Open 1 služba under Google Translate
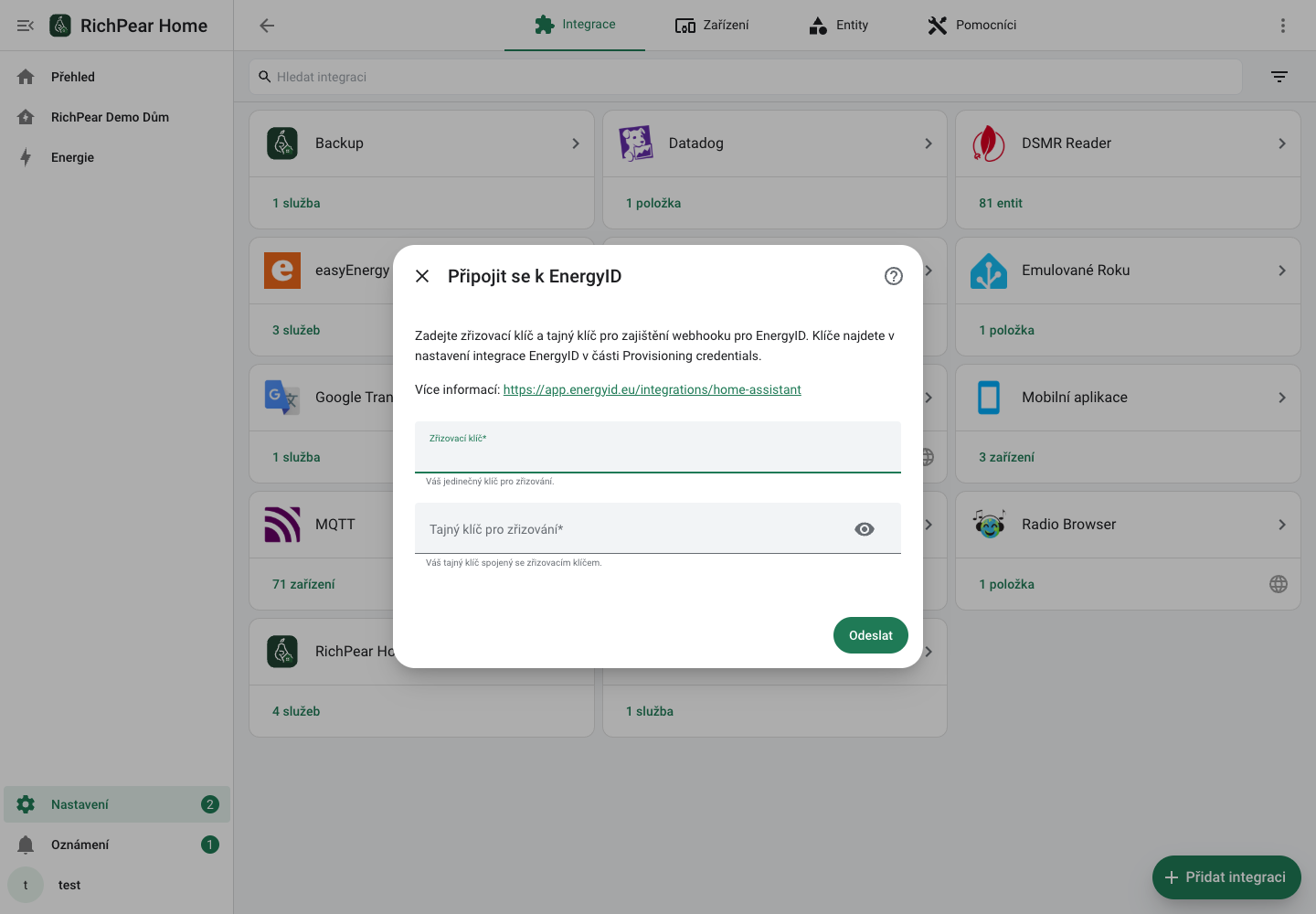 [x=296, y=457]
